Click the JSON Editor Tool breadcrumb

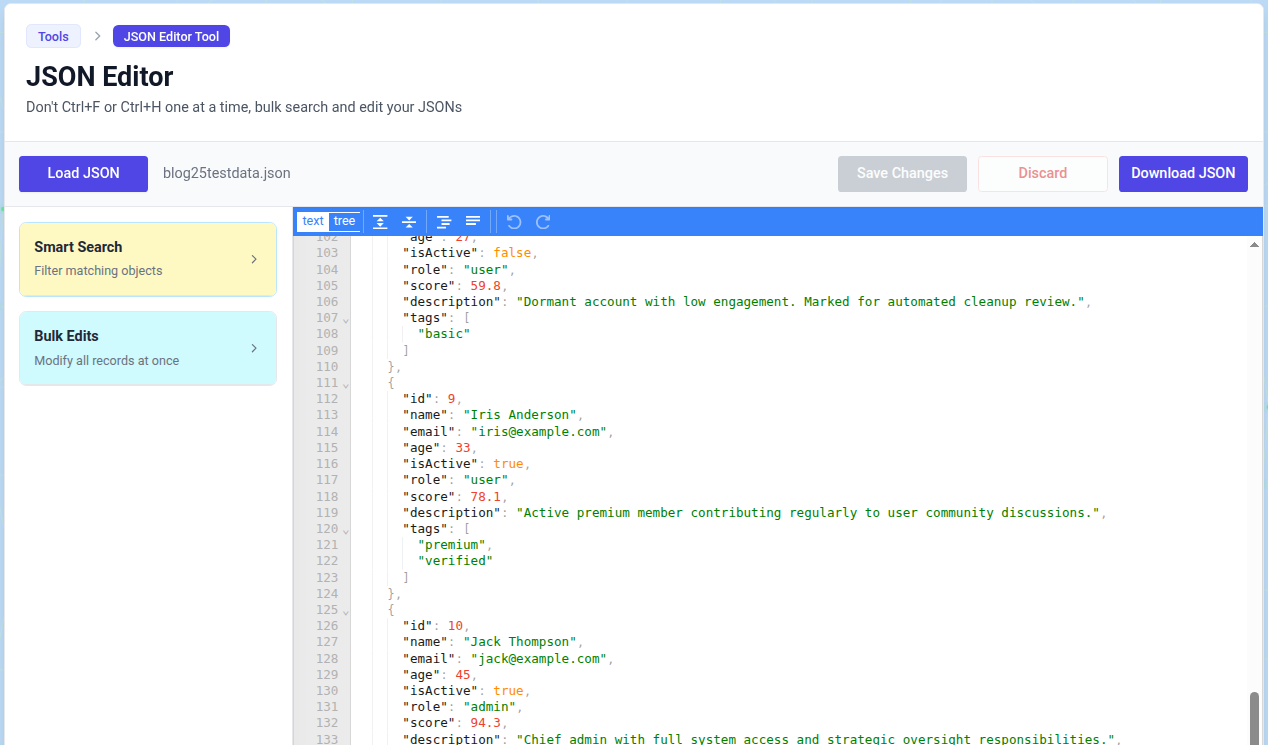[171, 37]
